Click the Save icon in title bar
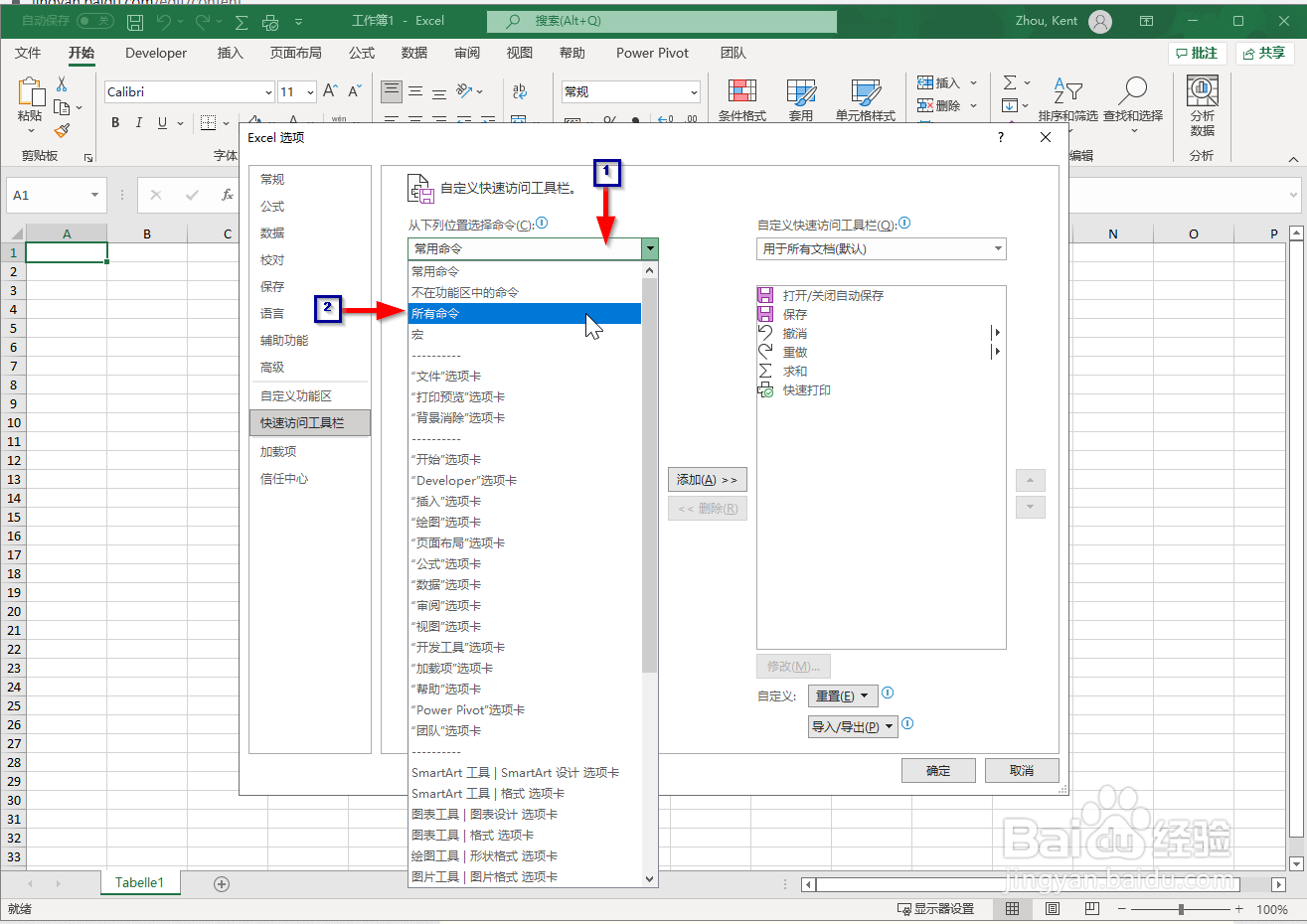The image size is (1307, 924). [136, 21]
